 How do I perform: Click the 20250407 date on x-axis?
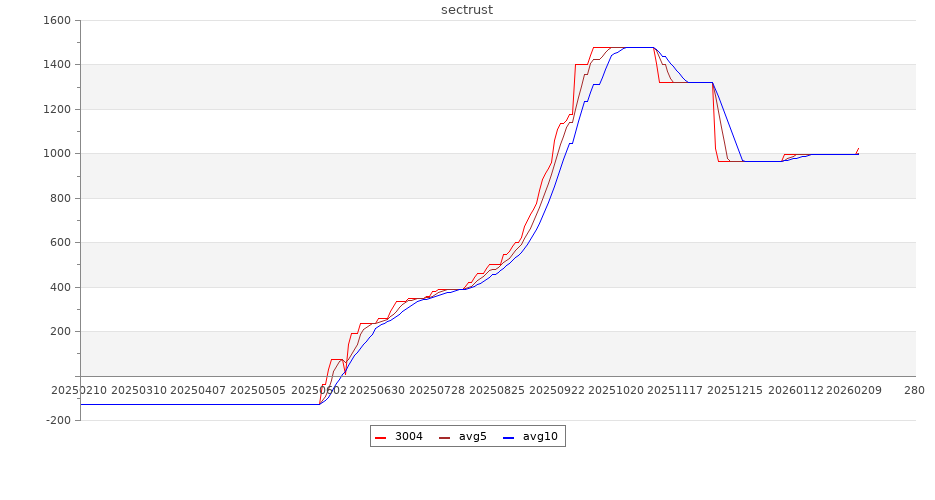(198, 390)
